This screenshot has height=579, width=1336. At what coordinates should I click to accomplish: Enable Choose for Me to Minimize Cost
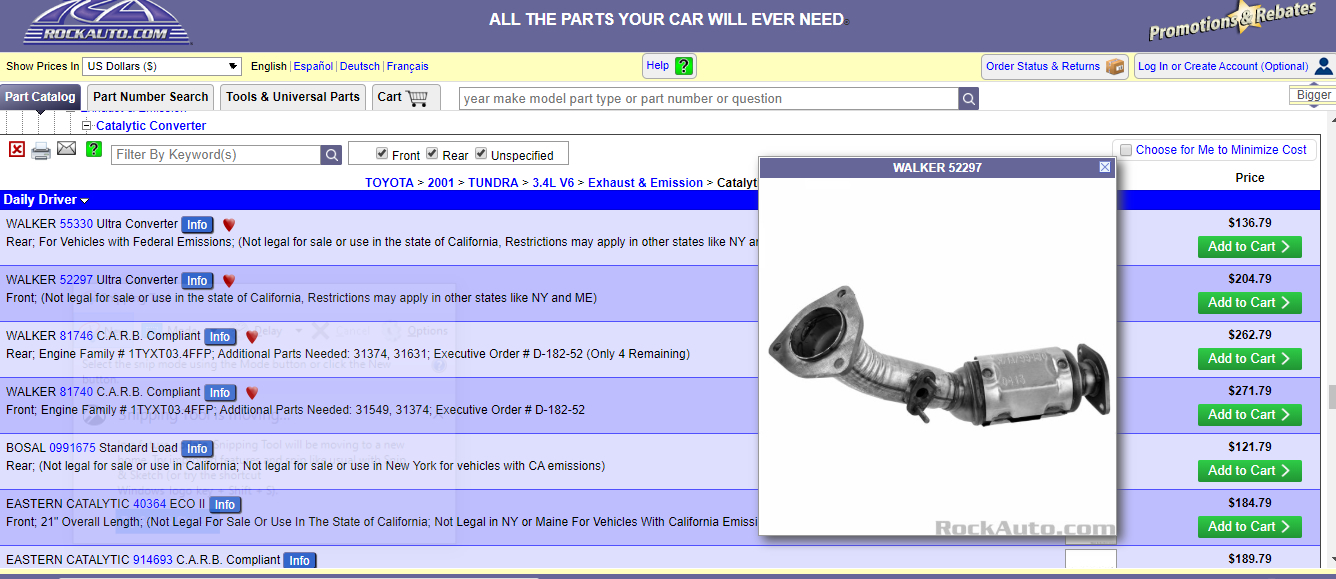tap(1127, 150)
